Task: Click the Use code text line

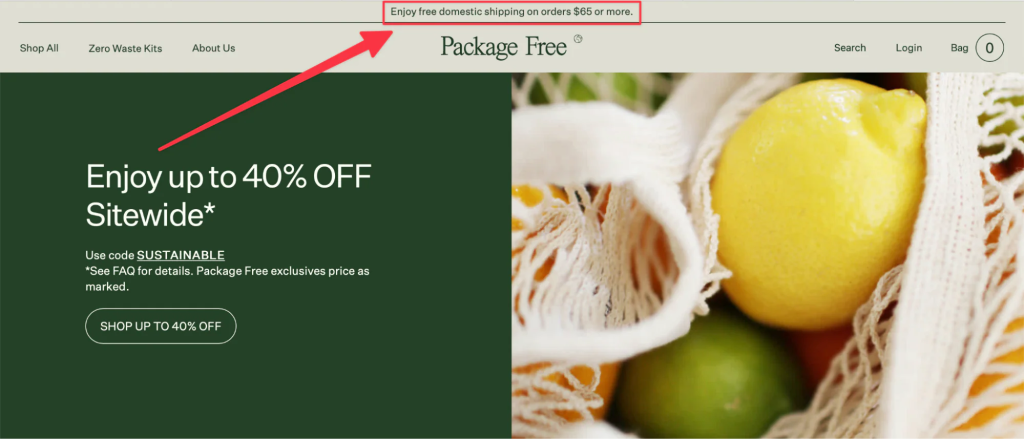Action: click(x=155, y=255)
